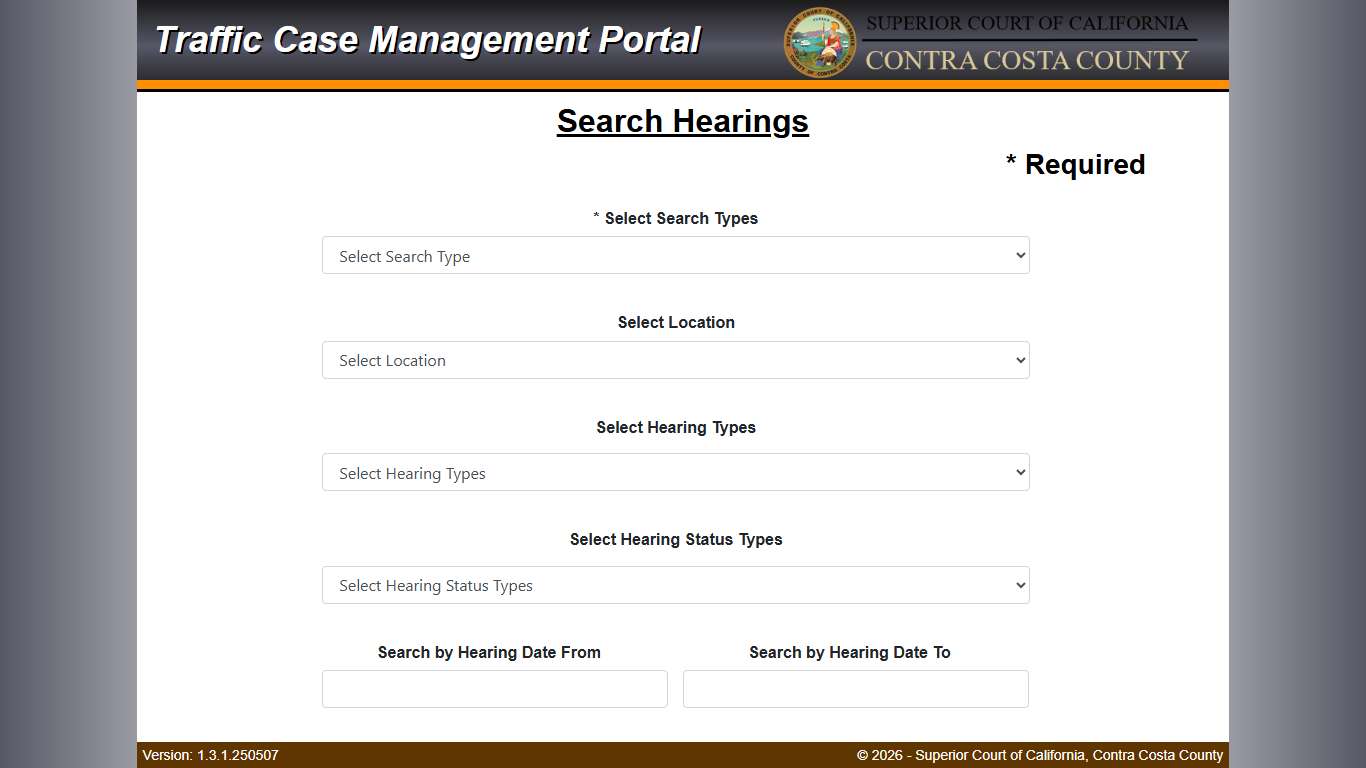This screenshot has width=1366, height=768.
Task: Click the Select Search Types label
Action: pyautogui.click(x=675, y=218)
